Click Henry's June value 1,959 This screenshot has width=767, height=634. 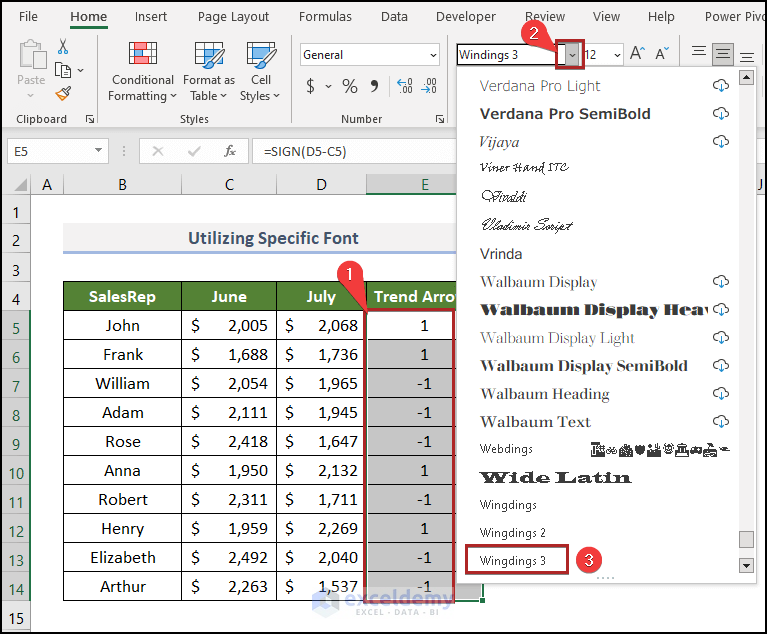point(229,528)
